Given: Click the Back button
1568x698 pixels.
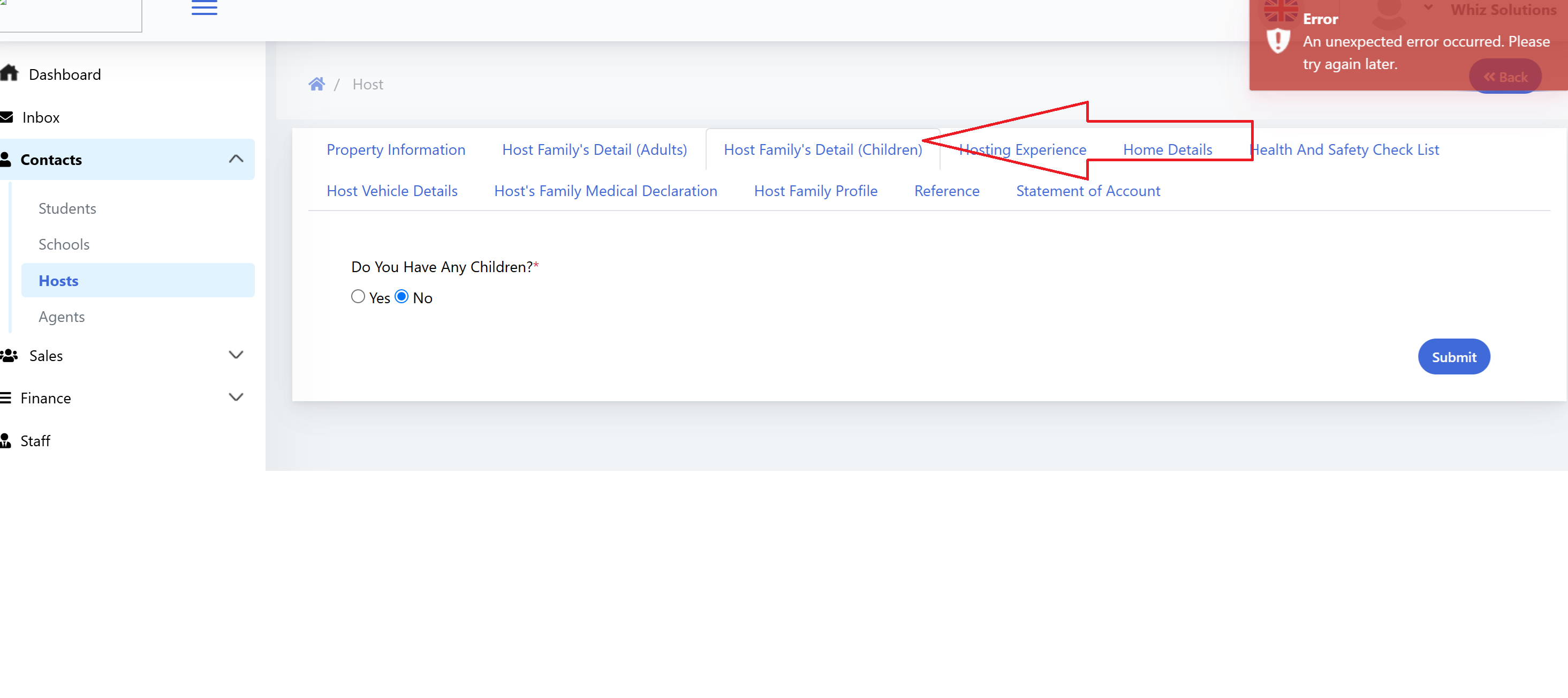Looking at the screenshot, I should tap(1505, 77).
